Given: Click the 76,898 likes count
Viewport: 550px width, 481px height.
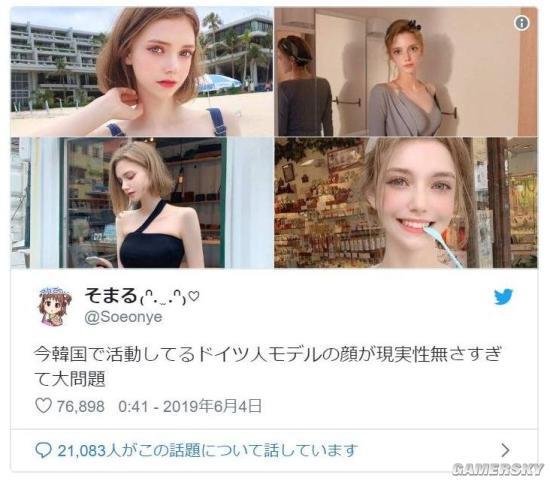Looking at the screenshot, I should click(x=81, y=407).
